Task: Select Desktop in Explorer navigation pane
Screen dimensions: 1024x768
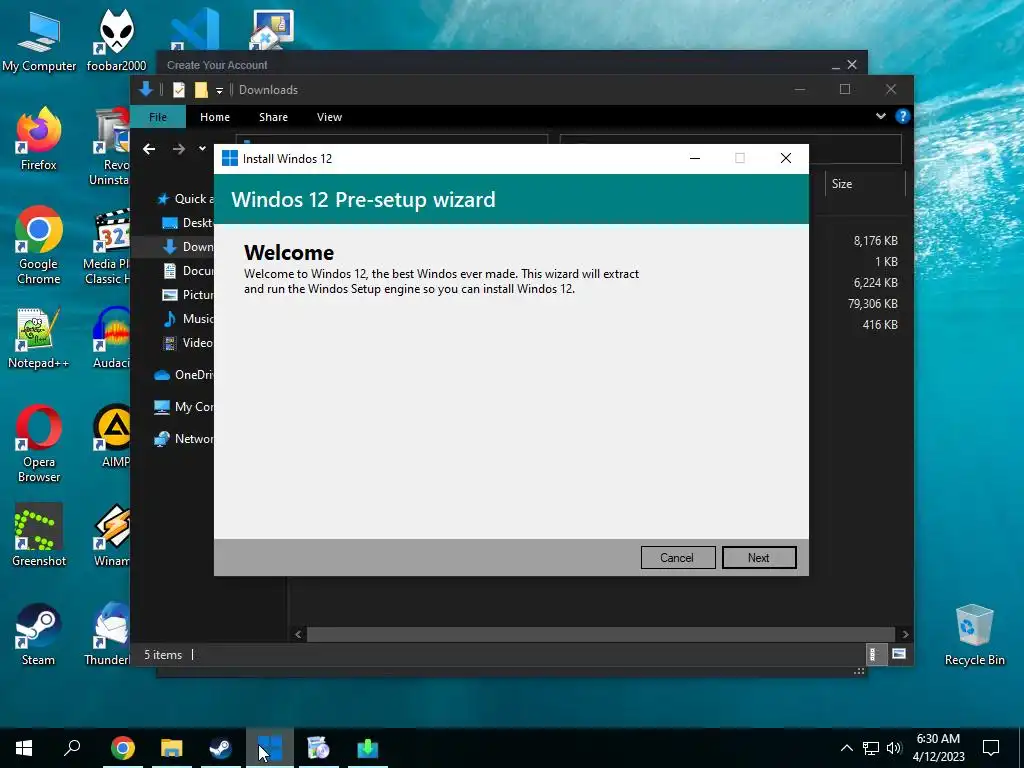Action: pyautogui.click(x=187, y=223)
